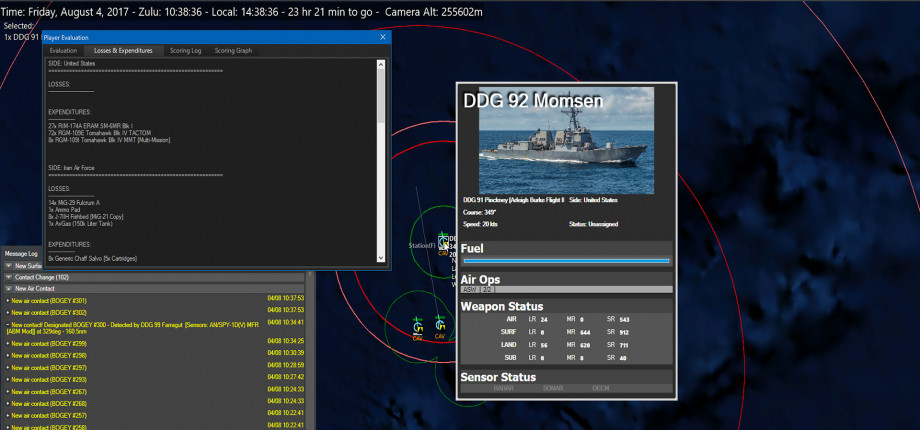Image resolution: width=920 pixels, height=430 pixels.
Task: Click the SIDE: Iran Air Force heading
Action: tap(72, 168)
